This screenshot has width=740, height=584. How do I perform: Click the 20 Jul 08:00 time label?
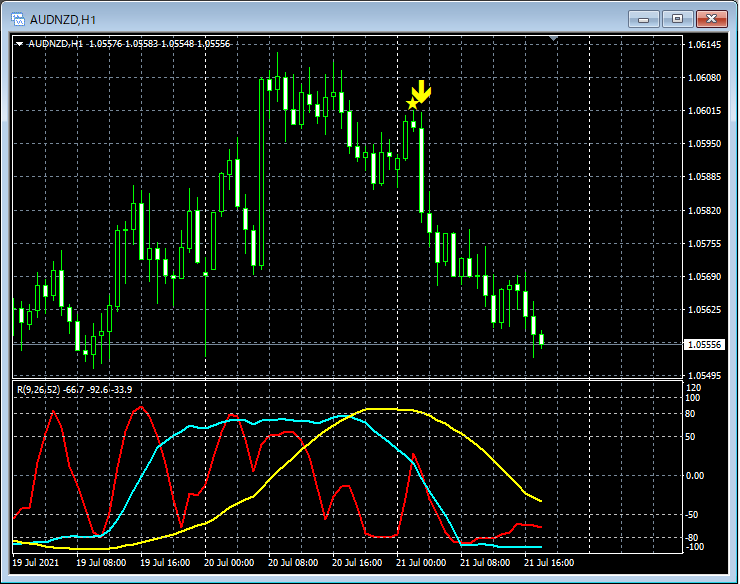point(293,563)
